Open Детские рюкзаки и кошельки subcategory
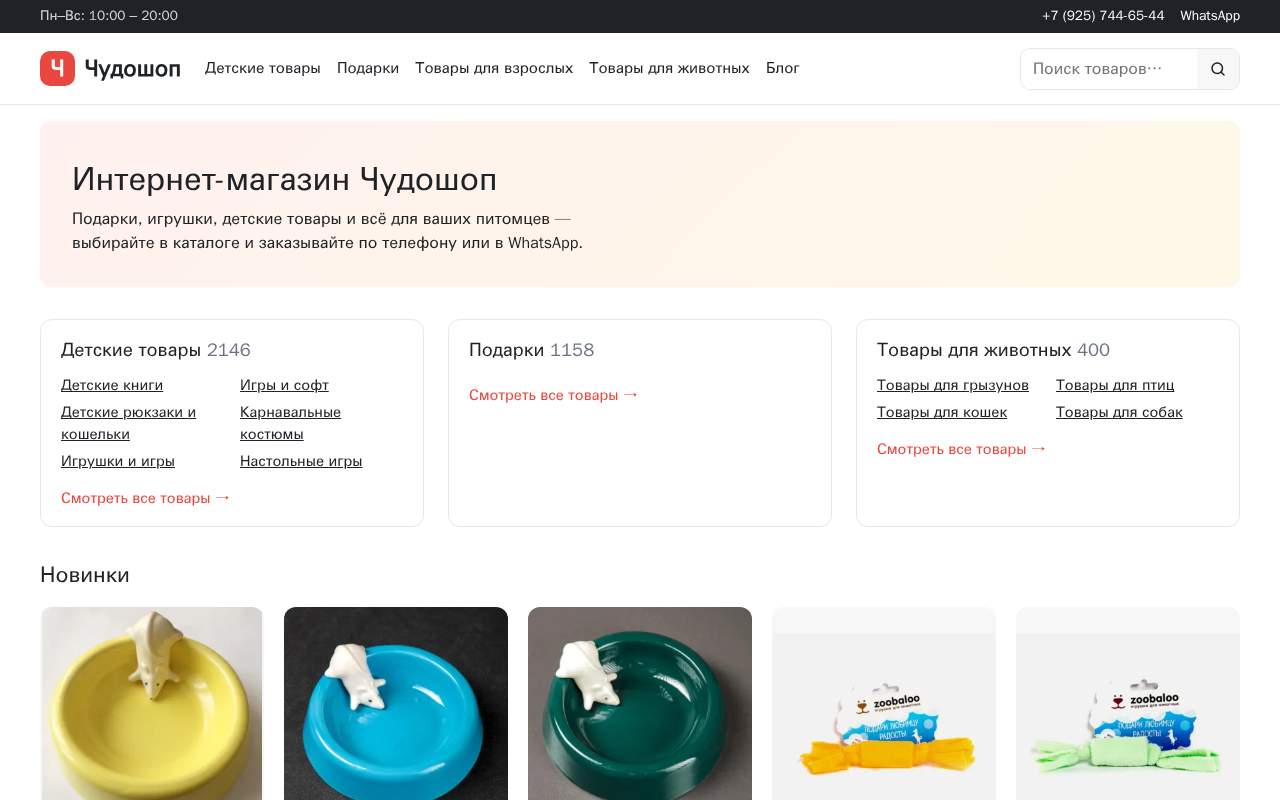Viewport: 1280px width, 800px height. click(128, 423)
